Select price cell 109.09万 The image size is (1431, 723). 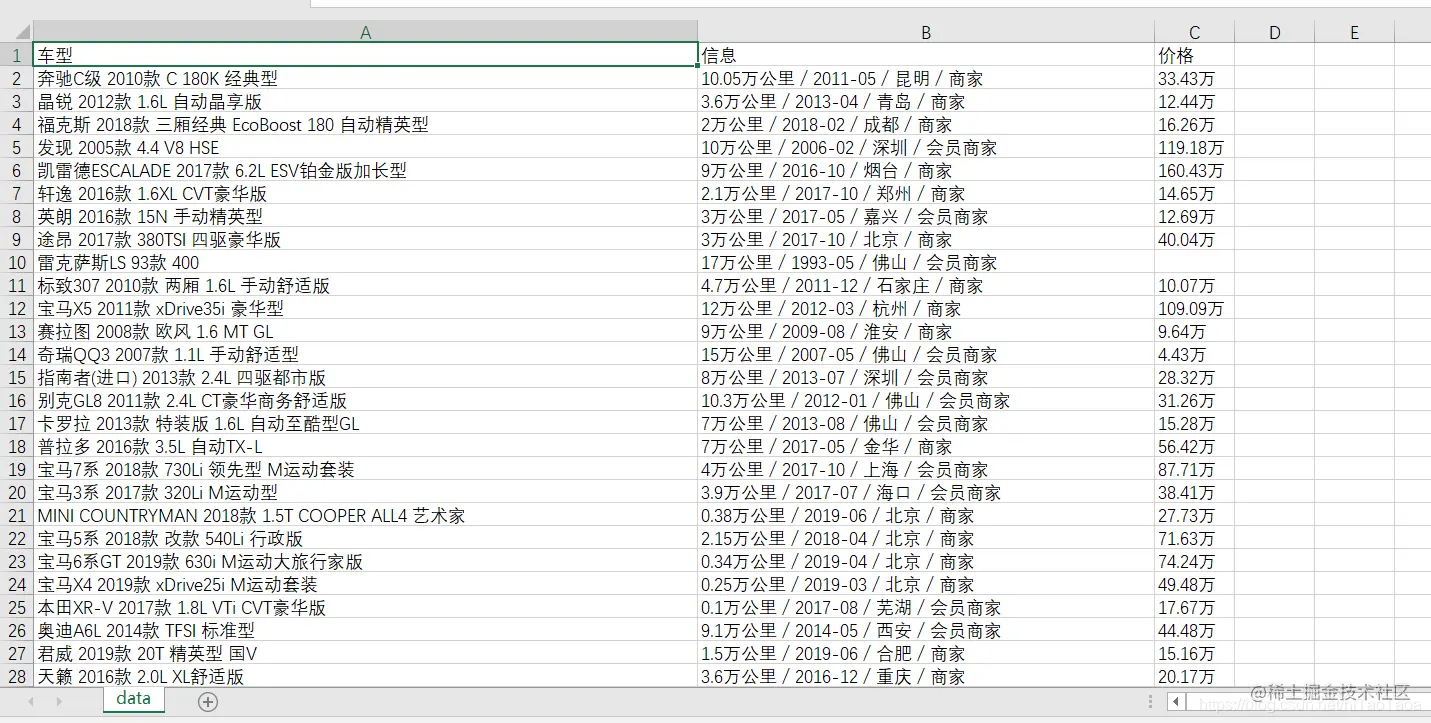click(1194, 308)
